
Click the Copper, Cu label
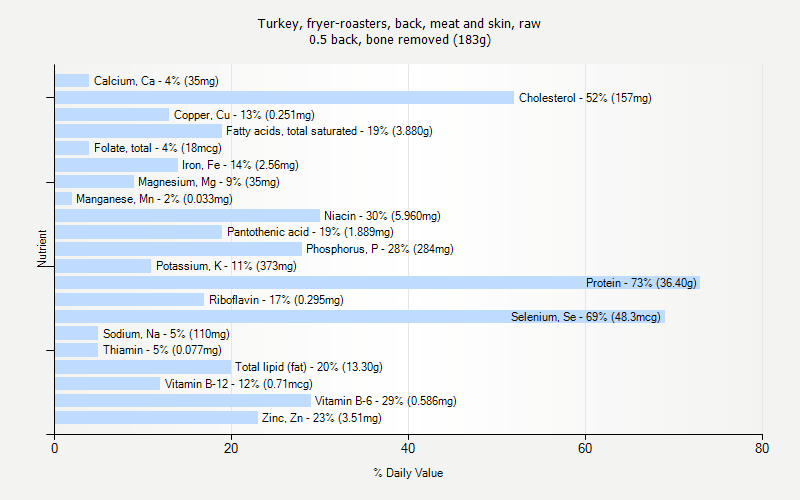[x=244, y=115]
